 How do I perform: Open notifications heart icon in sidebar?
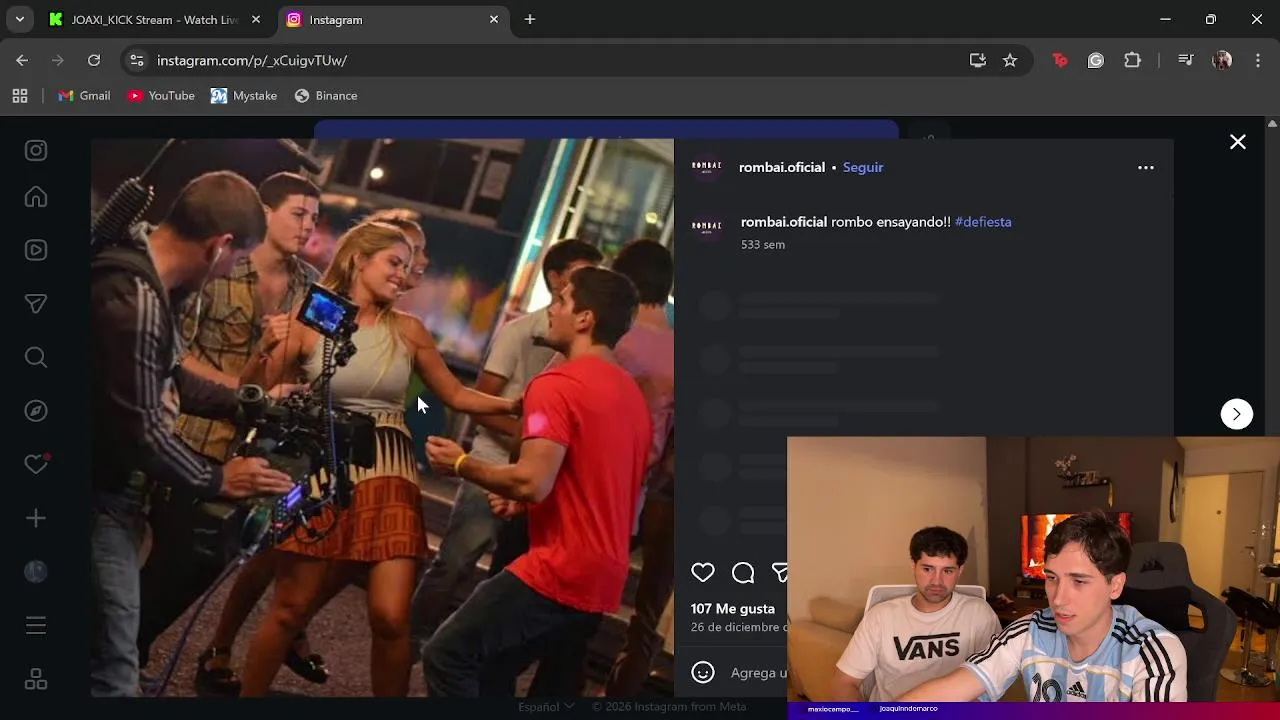[36, 464]
